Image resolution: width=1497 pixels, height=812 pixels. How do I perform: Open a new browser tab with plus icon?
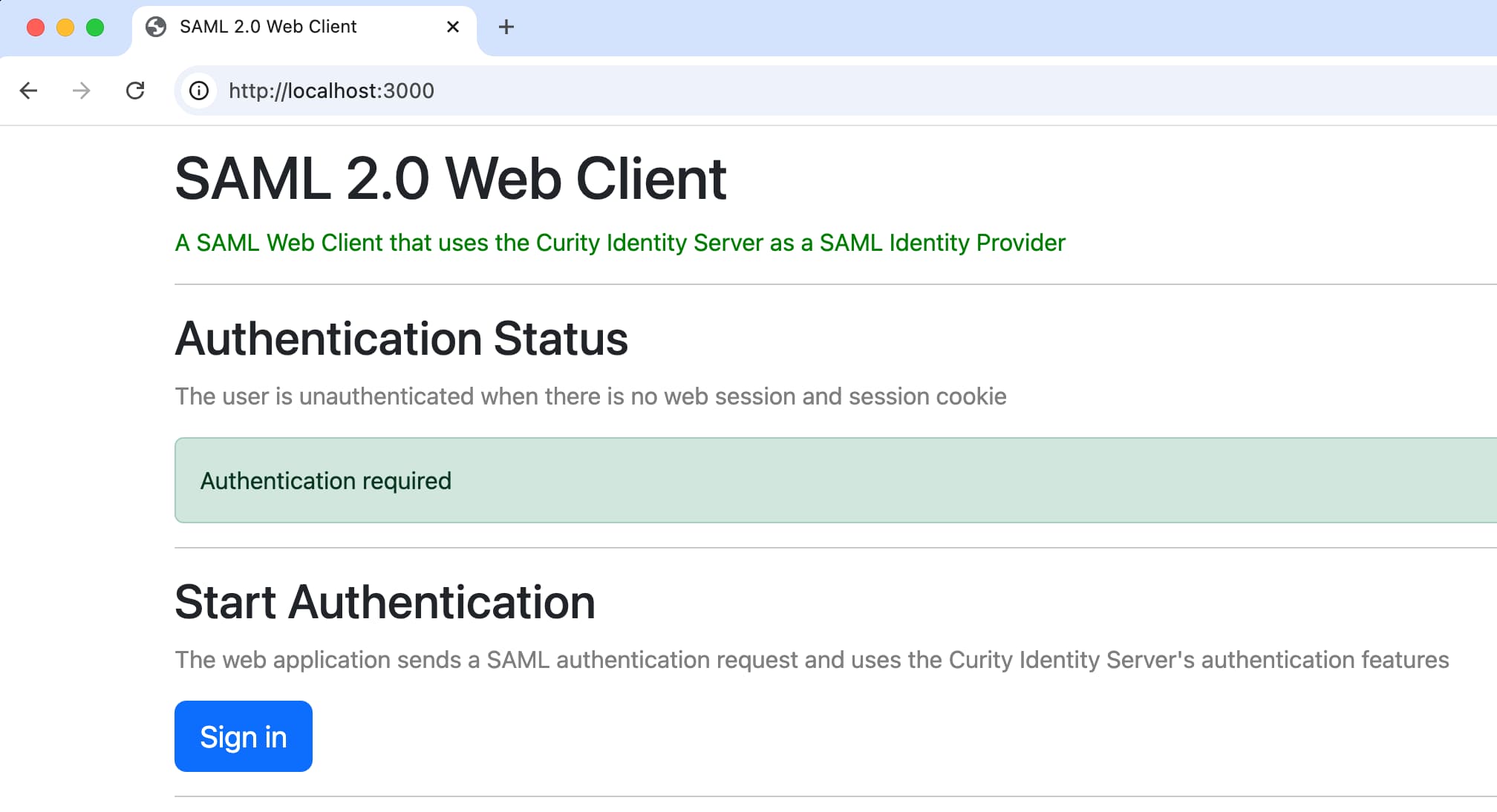point(506,27)
